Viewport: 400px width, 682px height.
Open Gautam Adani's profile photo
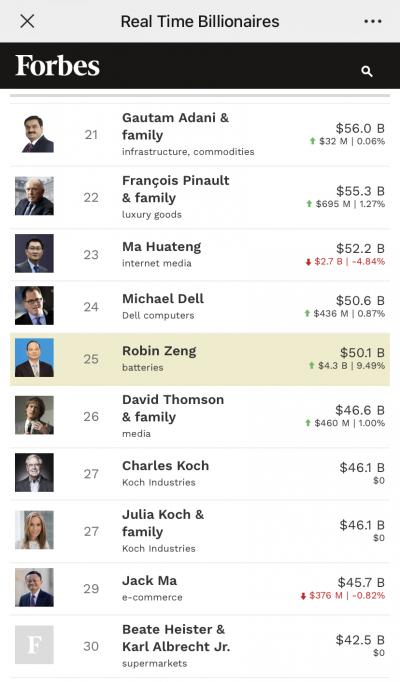tap(34, 134)
